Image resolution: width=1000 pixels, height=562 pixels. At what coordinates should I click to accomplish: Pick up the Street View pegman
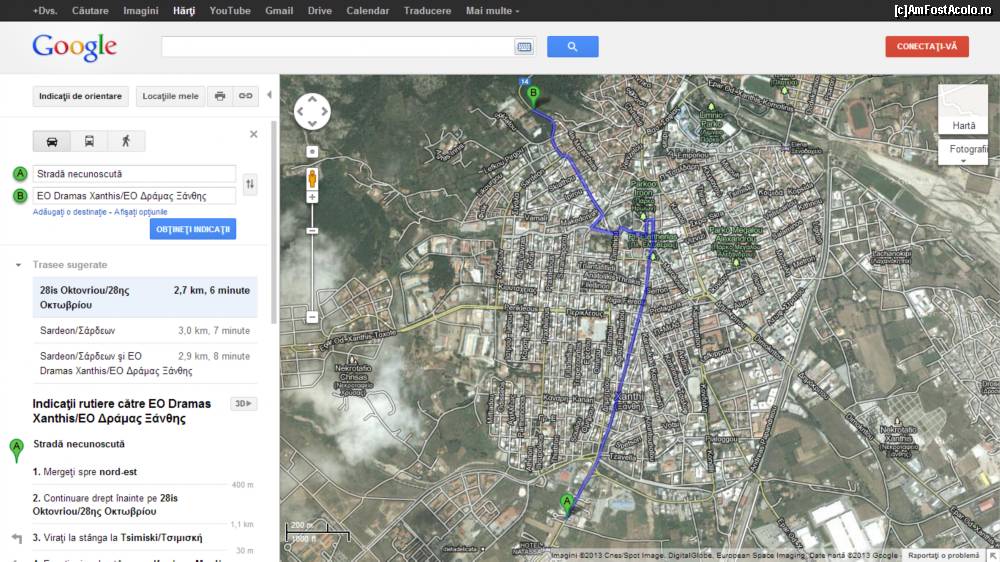tap(312, 178)
